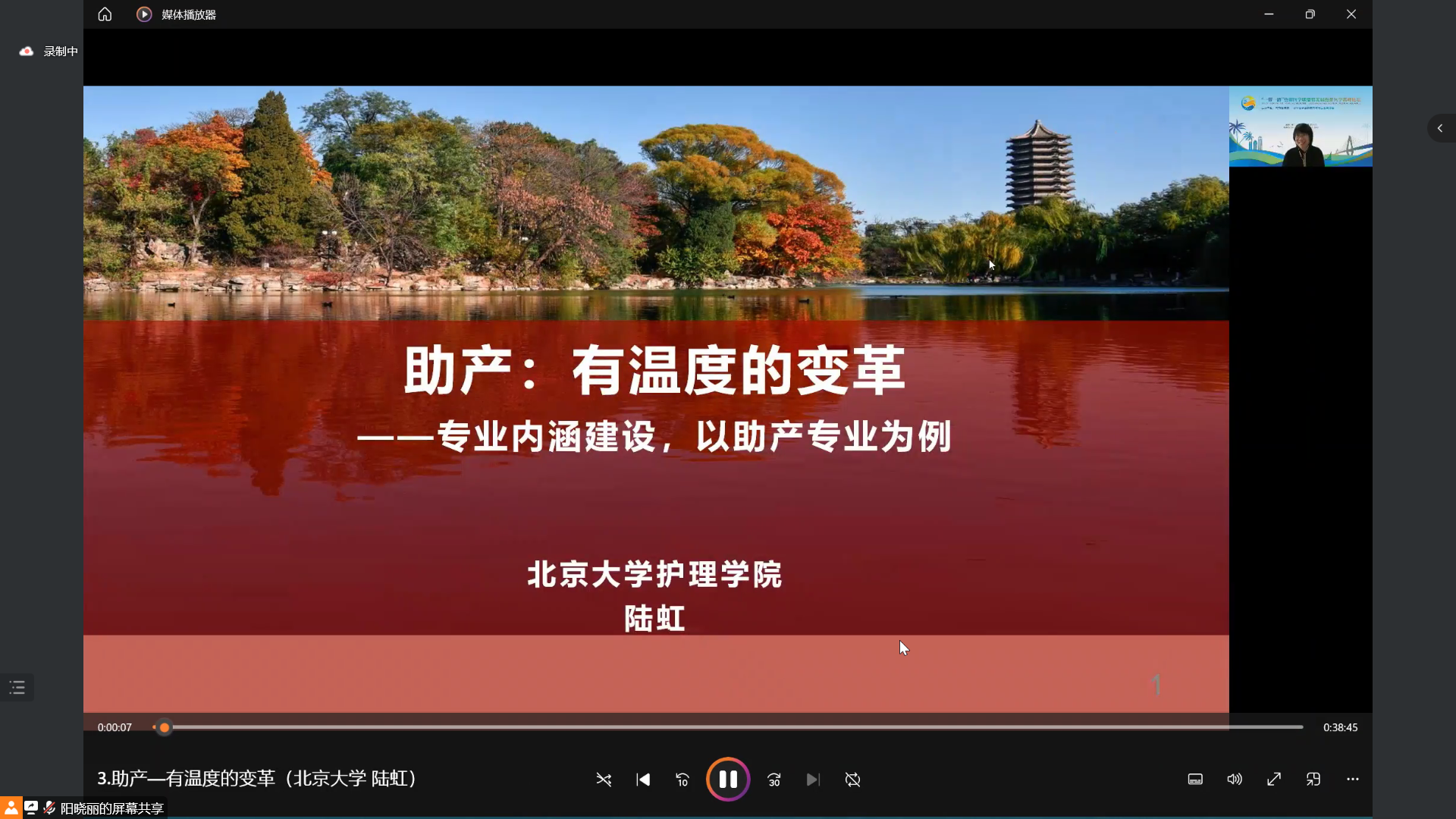Open more options ellipsis menu
Image resolution: width=1456 pixels, height=819 pixels.
[1353, 779]
